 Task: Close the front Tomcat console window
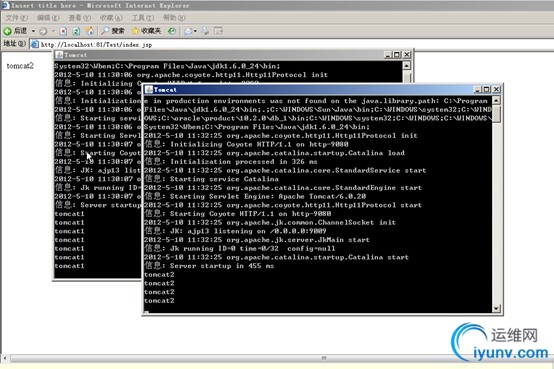[496, 89]
